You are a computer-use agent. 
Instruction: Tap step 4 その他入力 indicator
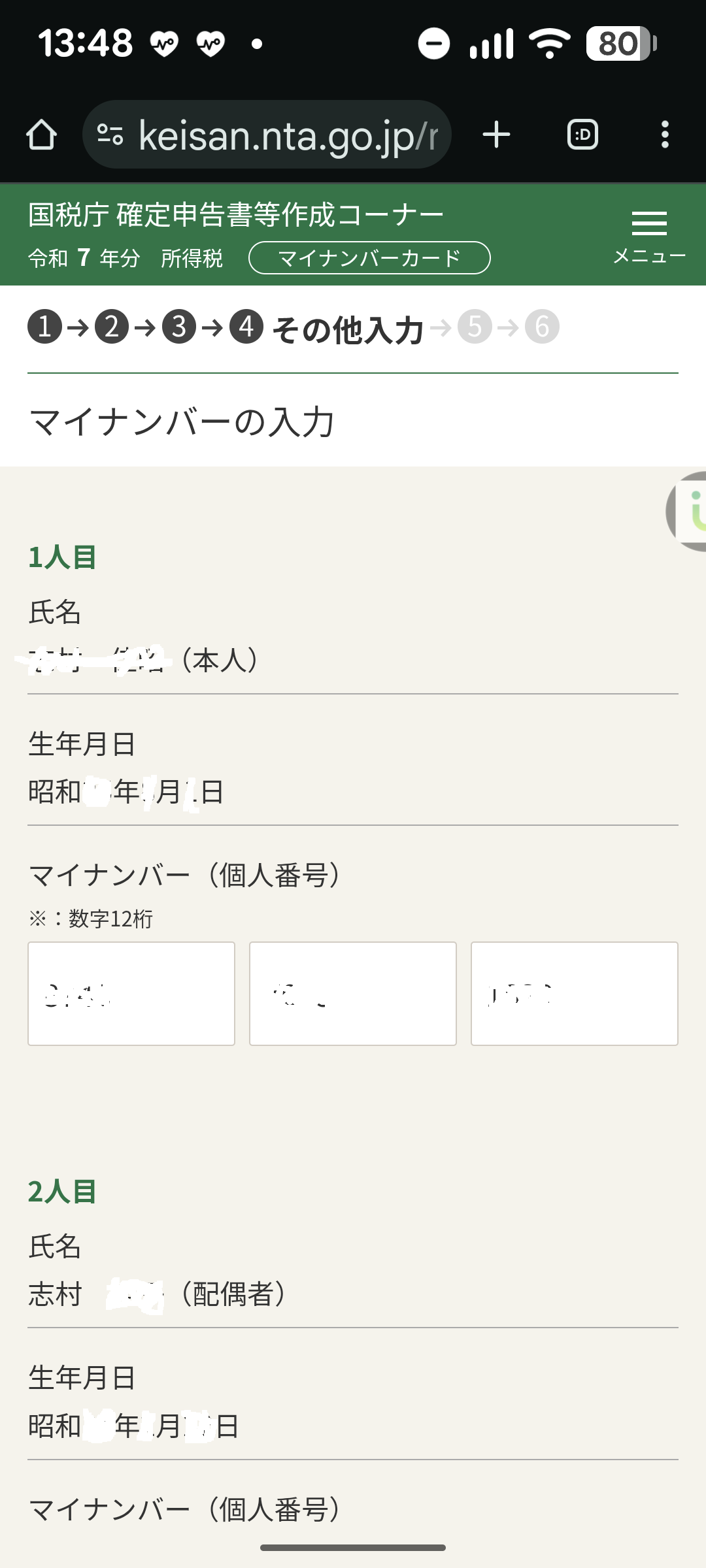tap(327, 328)
